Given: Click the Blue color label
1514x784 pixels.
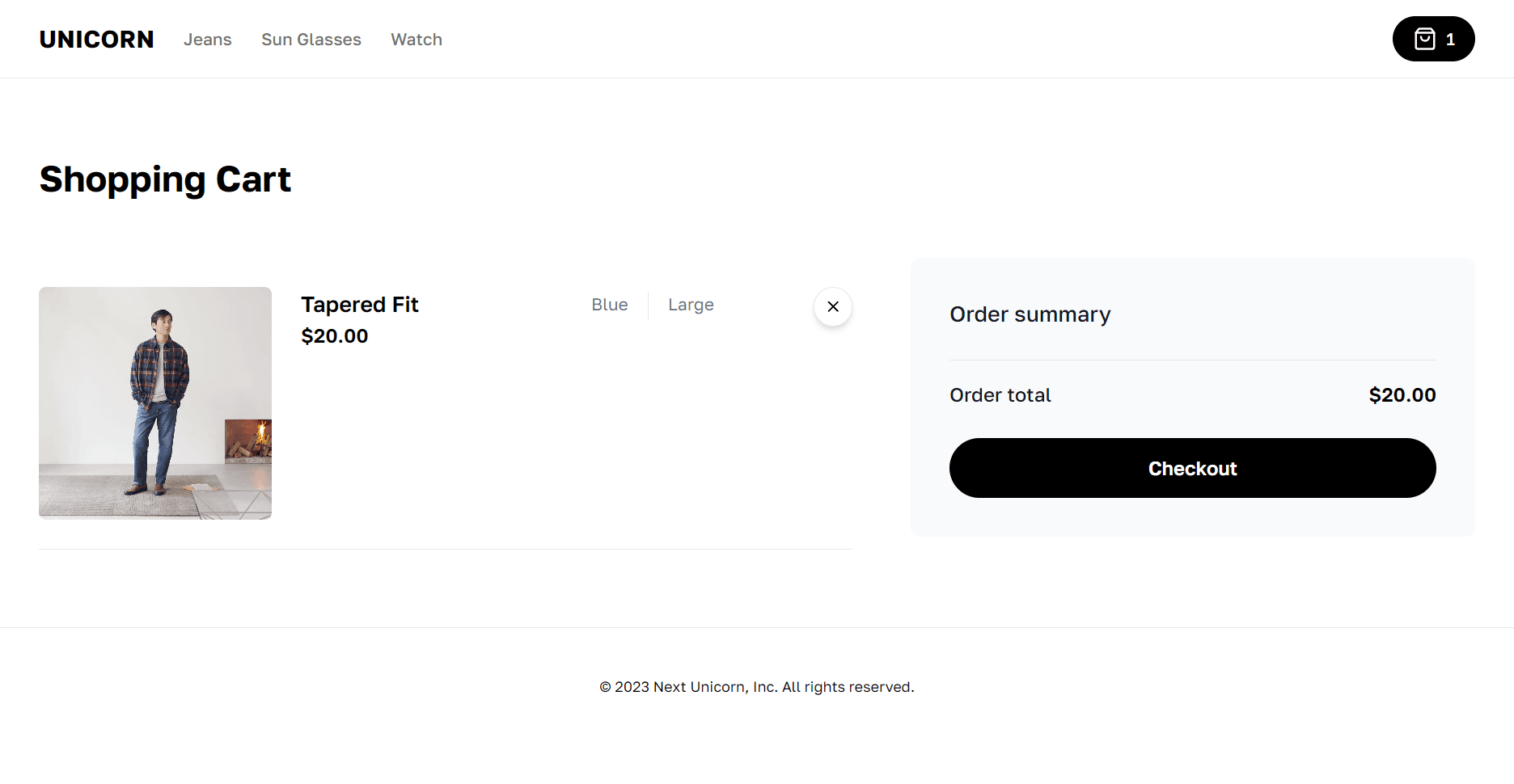Looking at the screenshot, I should pyautogui.click(x=610, y=305).
